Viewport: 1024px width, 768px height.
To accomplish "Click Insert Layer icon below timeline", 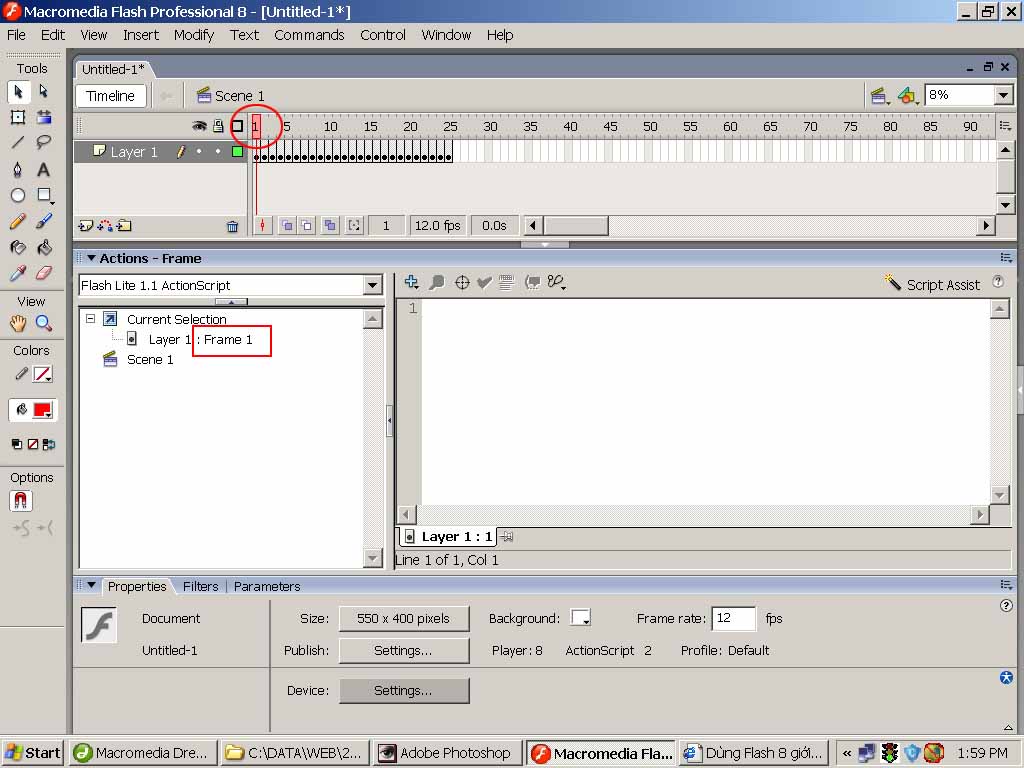I will click(x=86, y=226).
